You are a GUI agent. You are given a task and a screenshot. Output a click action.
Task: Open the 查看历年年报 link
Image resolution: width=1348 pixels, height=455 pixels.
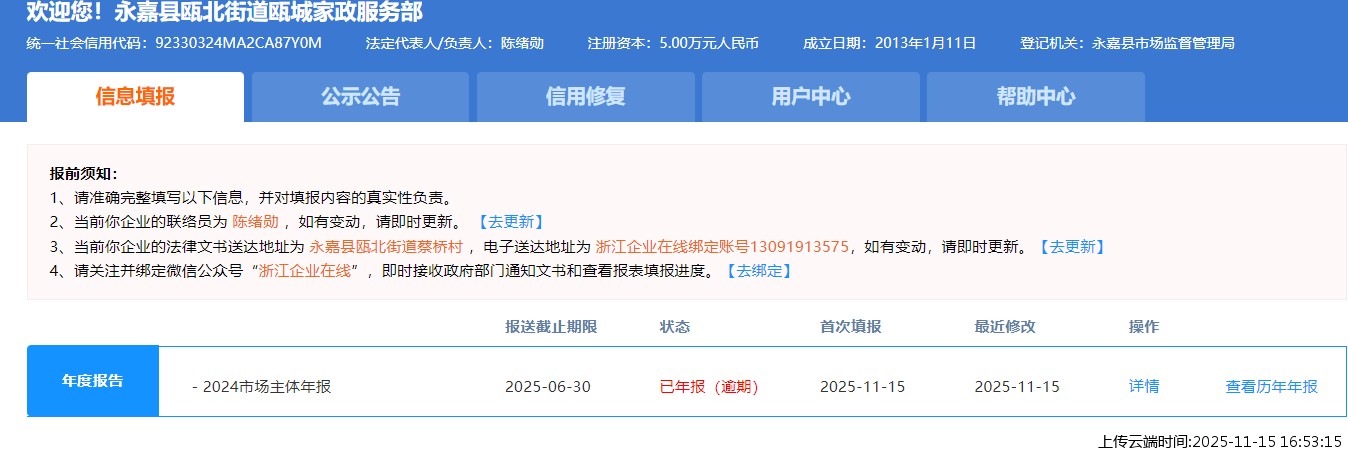pos(1271,387)
